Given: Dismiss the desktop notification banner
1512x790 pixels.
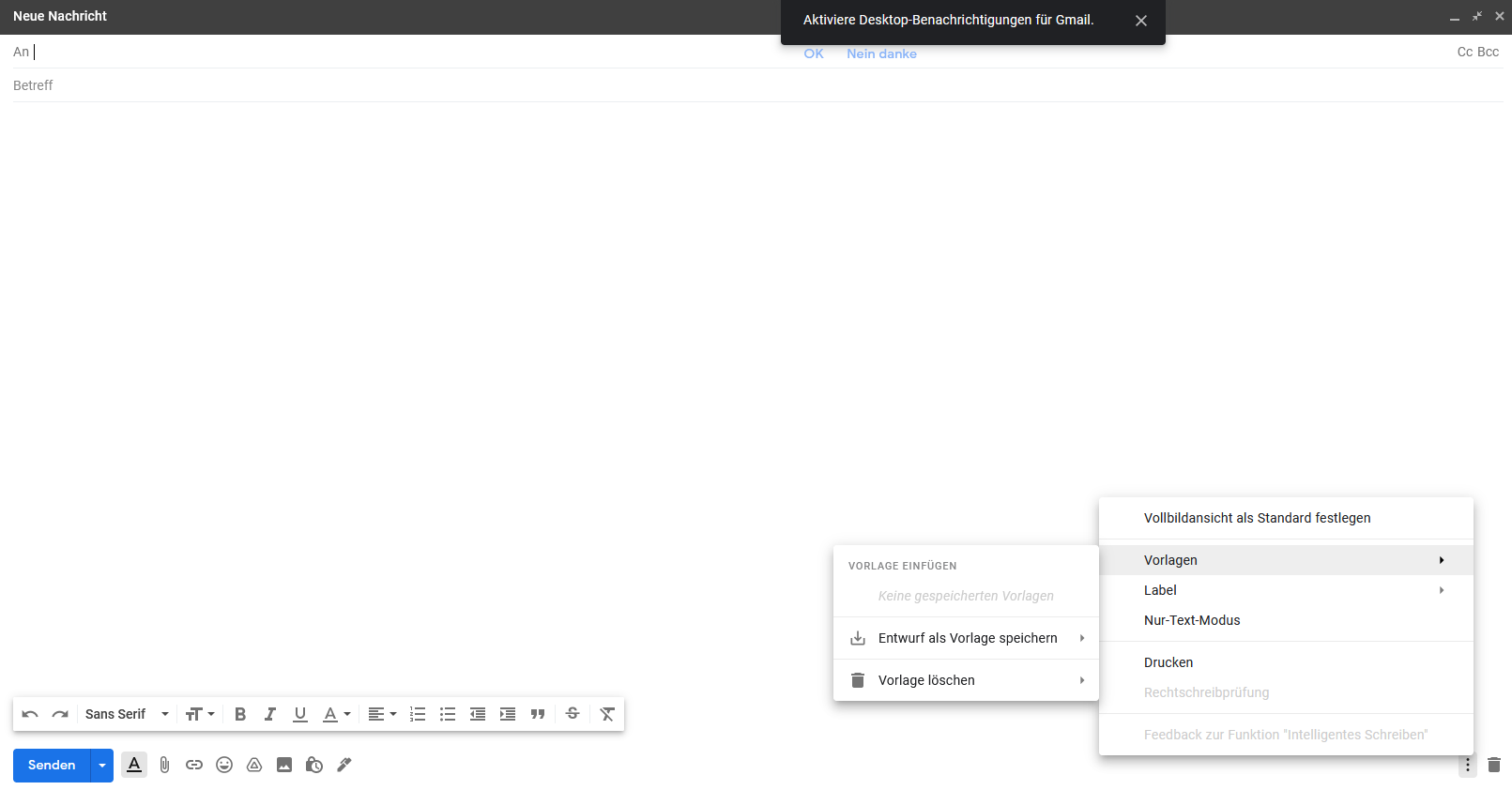Looking at the screenshot, I should click(1141, 21).
